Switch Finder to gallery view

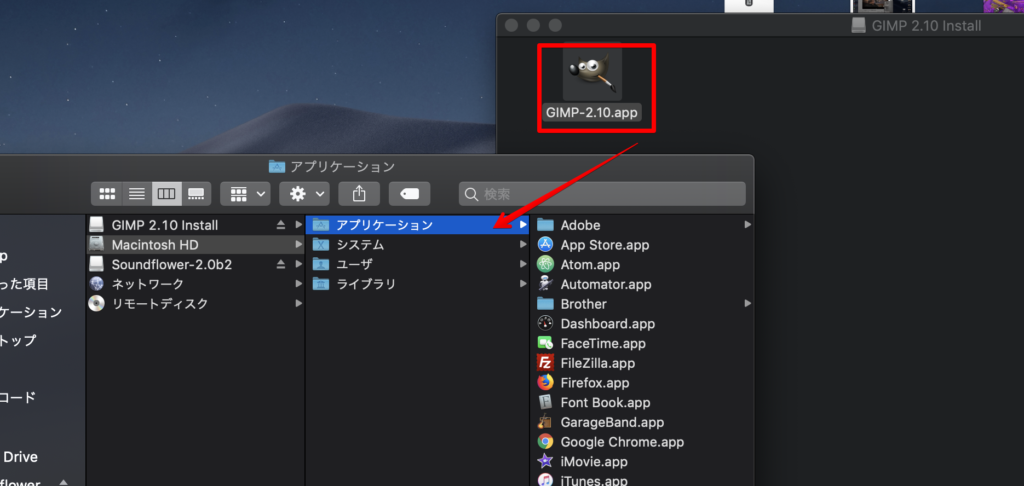point(196,193)
